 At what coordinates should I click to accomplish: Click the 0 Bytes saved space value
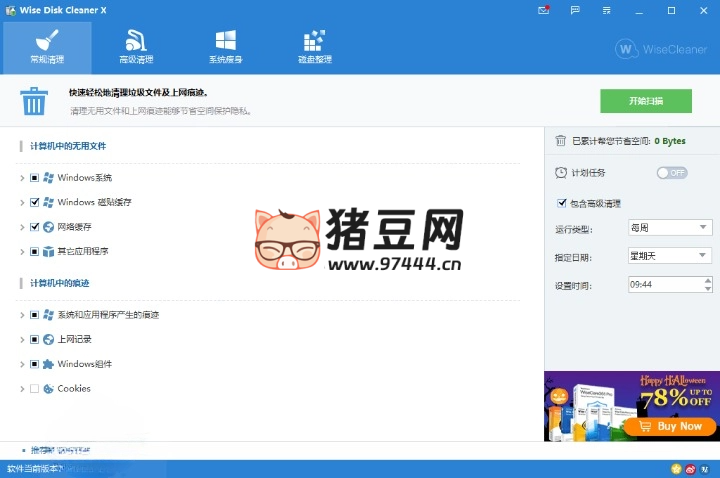(x=670, y=141)
